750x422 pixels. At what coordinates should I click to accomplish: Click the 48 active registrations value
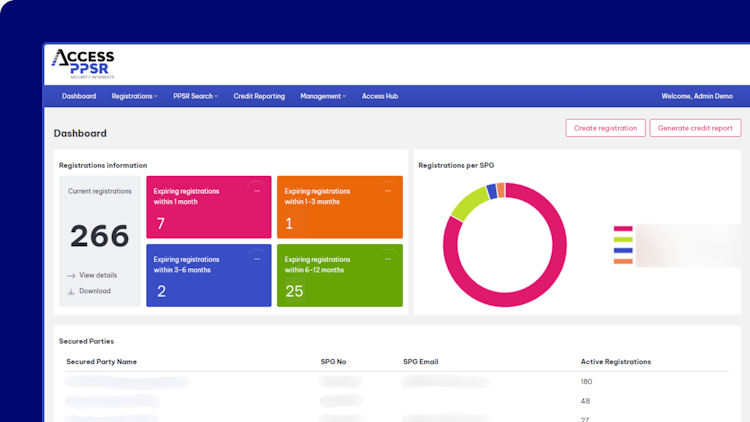(x=585, y=401)
